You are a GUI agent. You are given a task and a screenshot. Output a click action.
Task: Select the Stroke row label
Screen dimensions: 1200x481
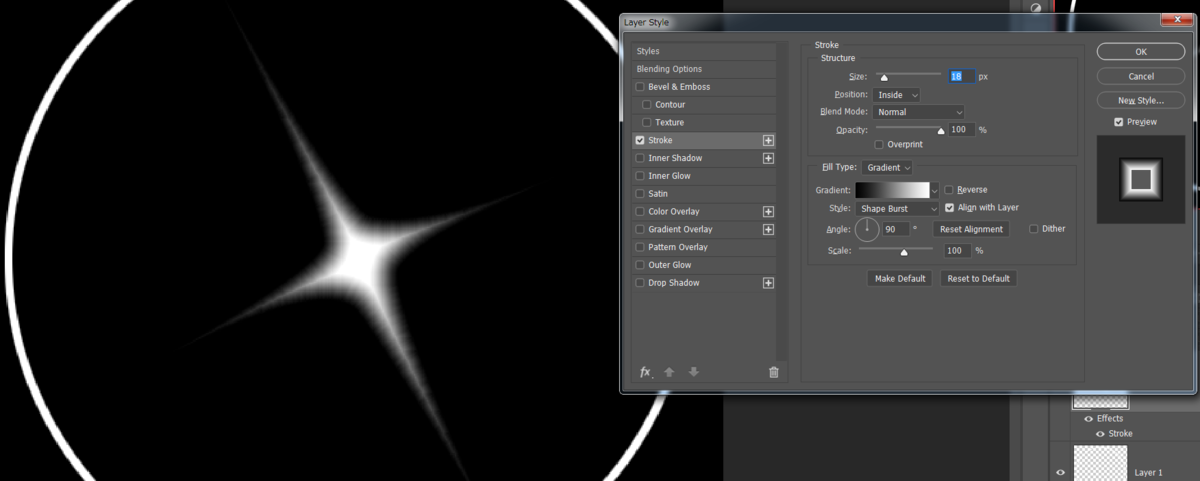click(661, 141)
